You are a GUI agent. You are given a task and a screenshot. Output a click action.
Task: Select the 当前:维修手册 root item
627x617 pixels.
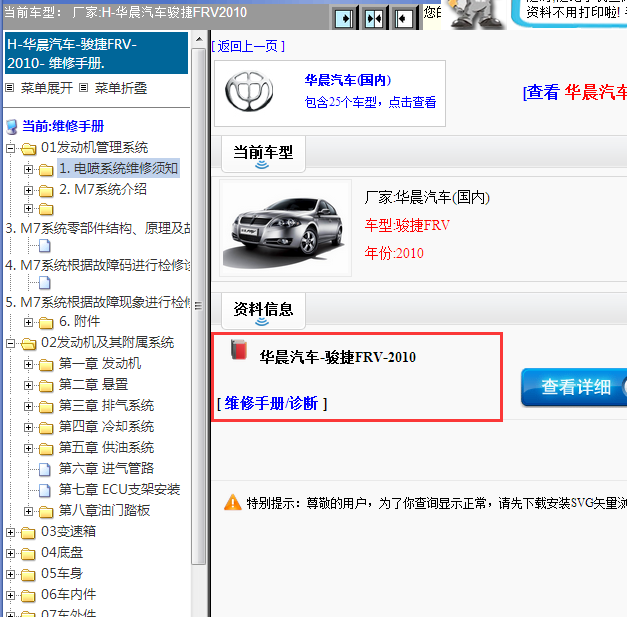63,126
